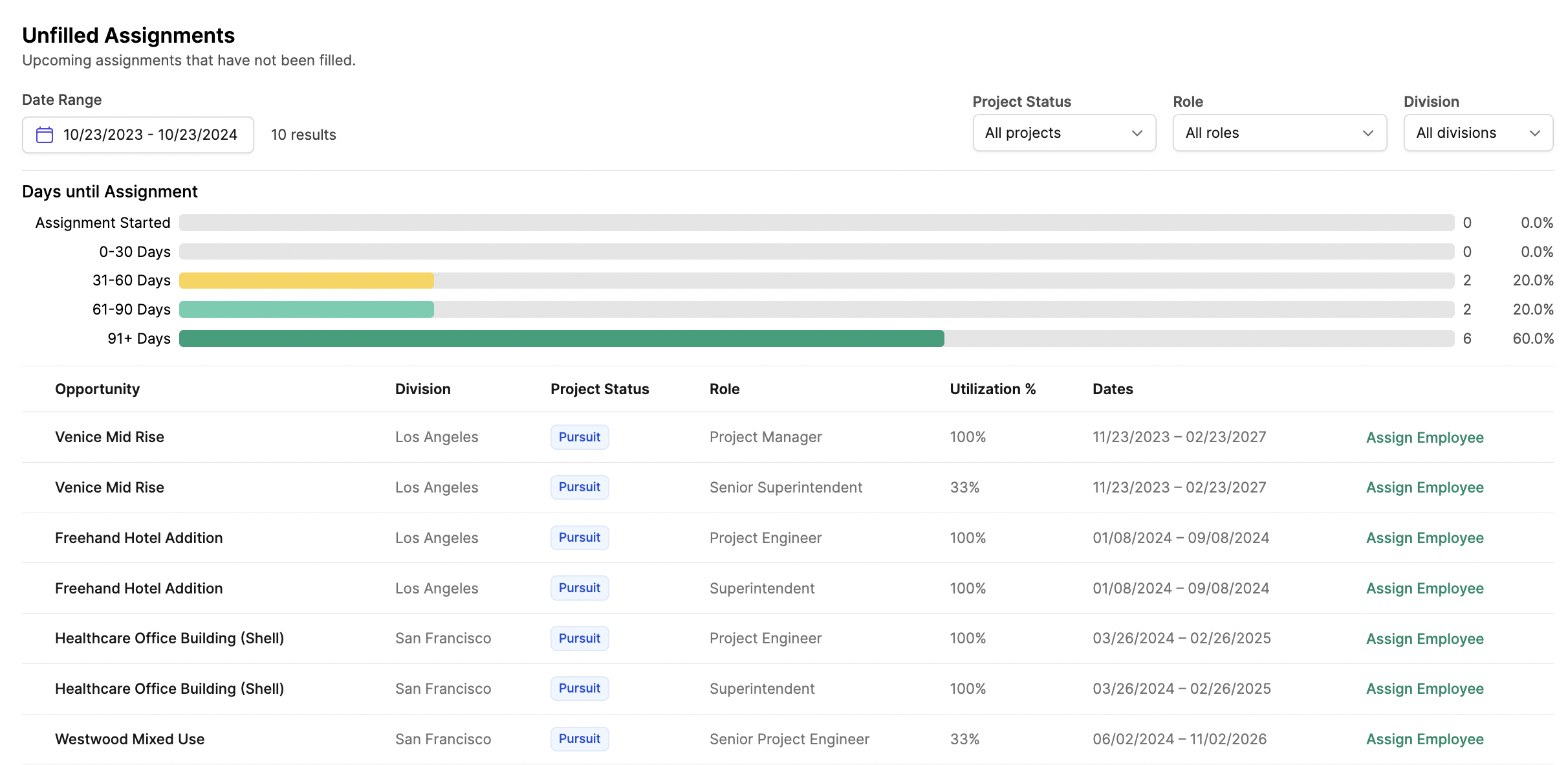Open the All divisions dropdown
This screenshot has height=765, width=1568.
1478,133
